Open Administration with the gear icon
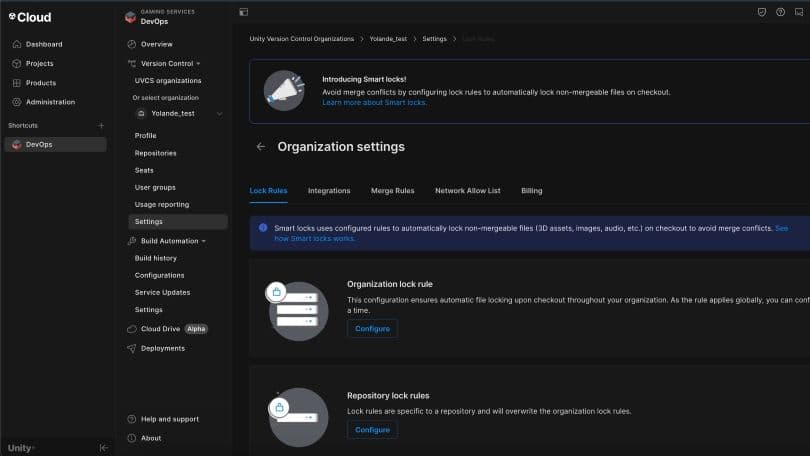 point(49,102)
